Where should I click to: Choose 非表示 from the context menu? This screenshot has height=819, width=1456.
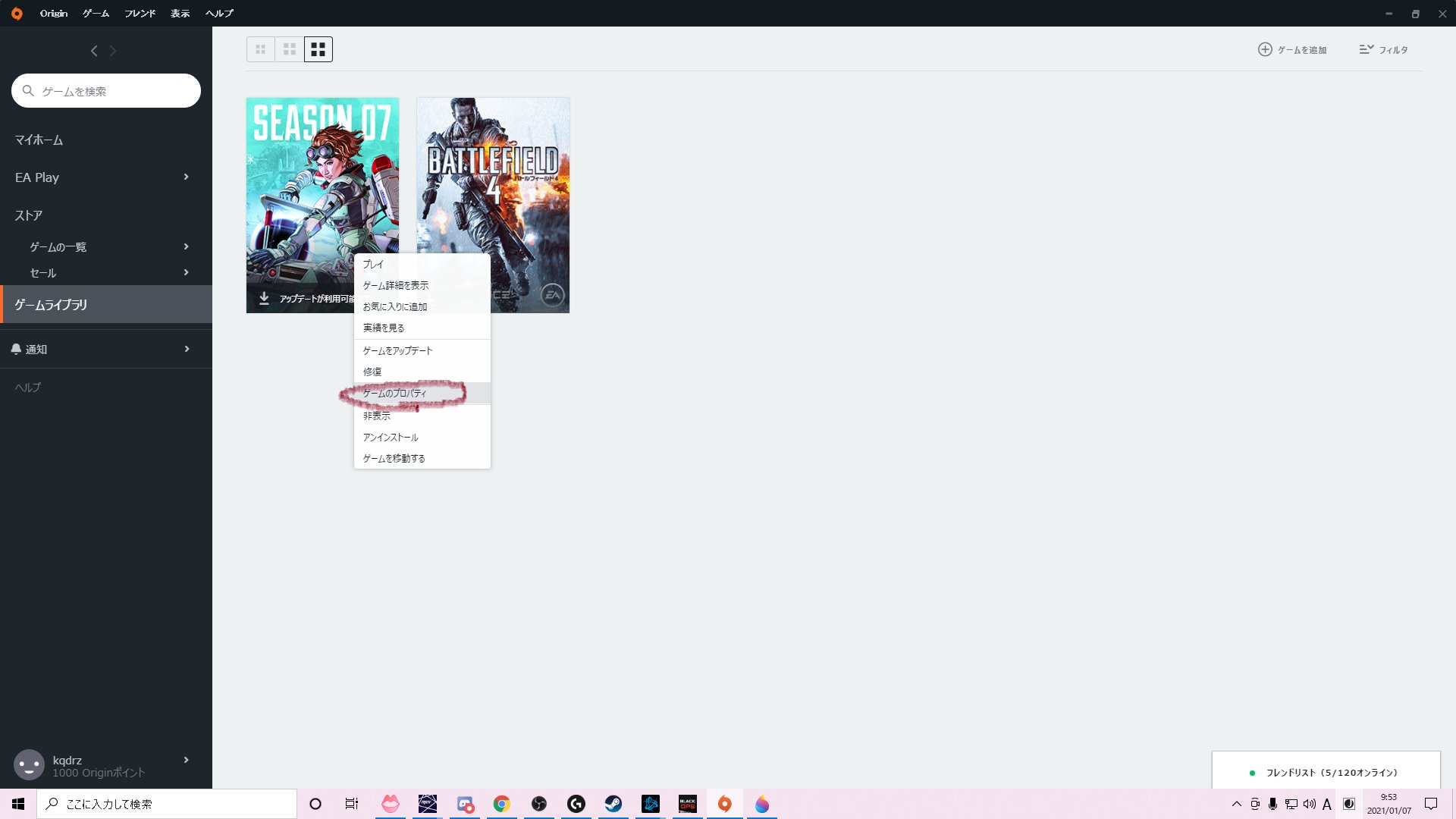tap(422, 416)
